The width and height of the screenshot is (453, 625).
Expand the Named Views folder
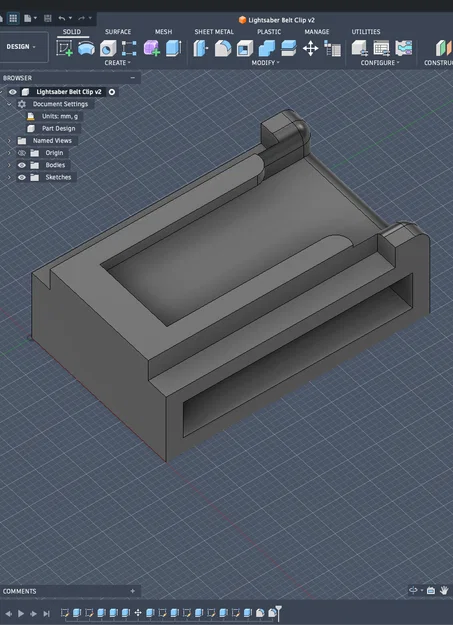point(9,141)
